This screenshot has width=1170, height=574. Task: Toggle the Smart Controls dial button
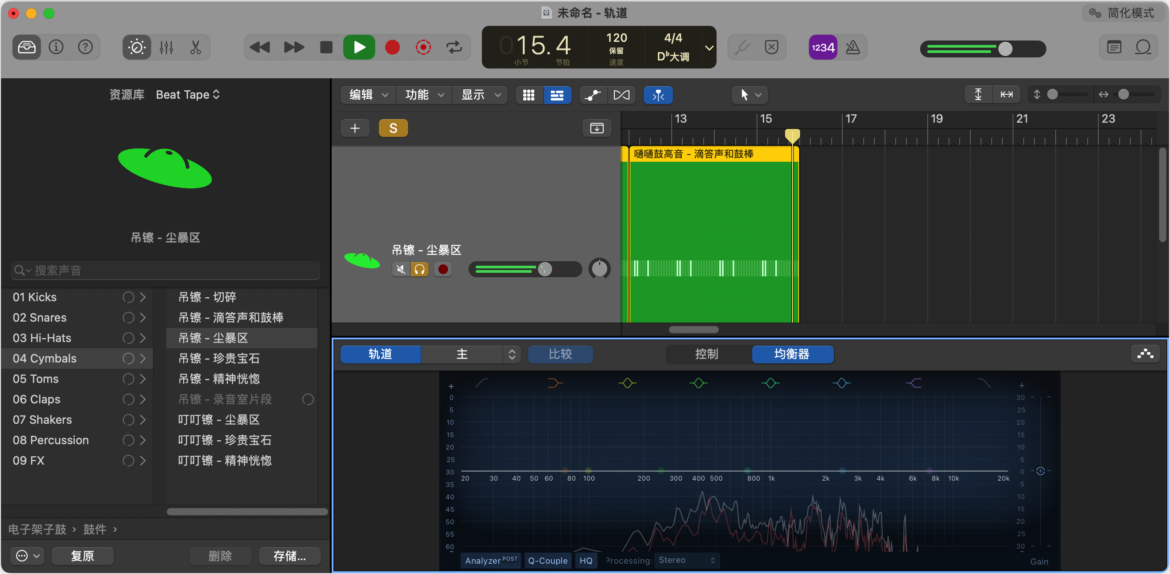pos(137,47)
